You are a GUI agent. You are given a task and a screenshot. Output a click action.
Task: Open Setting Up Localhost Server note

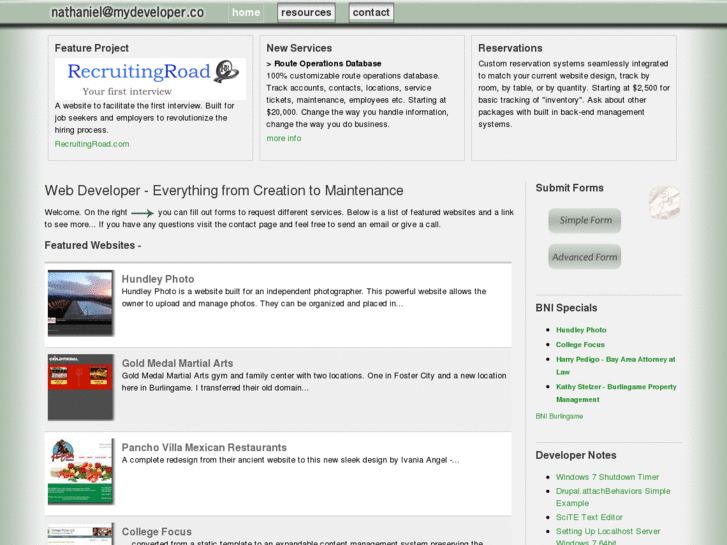(608, 536)
